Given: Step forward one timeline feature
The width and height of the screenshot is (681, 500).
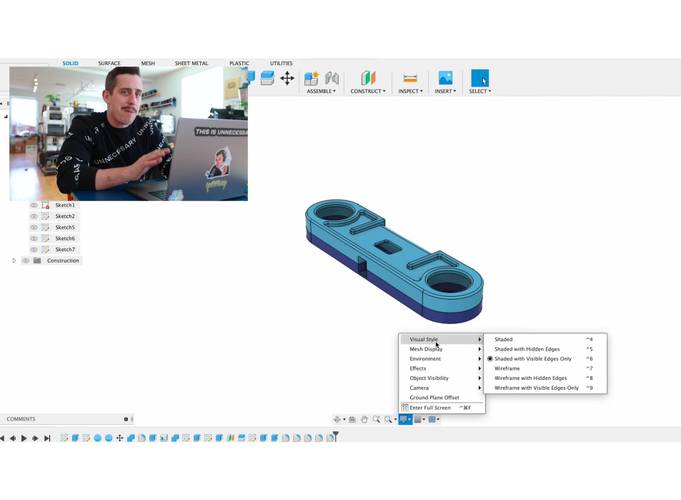Looking at the screenshot, I should coord(35,438).
